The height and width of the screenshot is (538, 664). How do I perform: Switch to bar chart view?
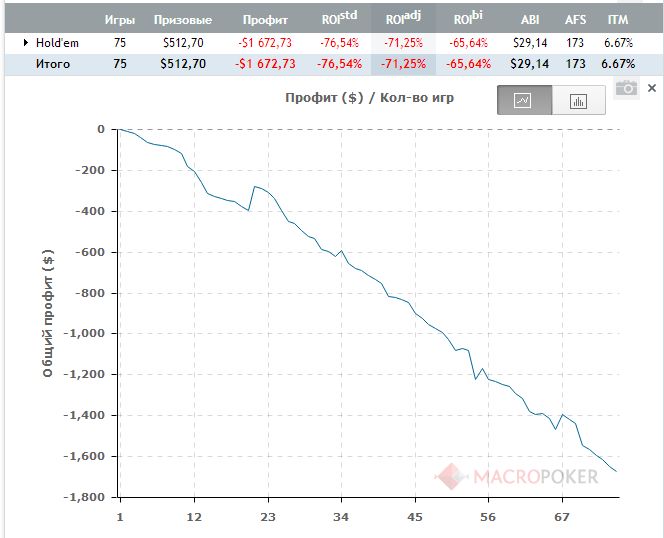point(578,100)
